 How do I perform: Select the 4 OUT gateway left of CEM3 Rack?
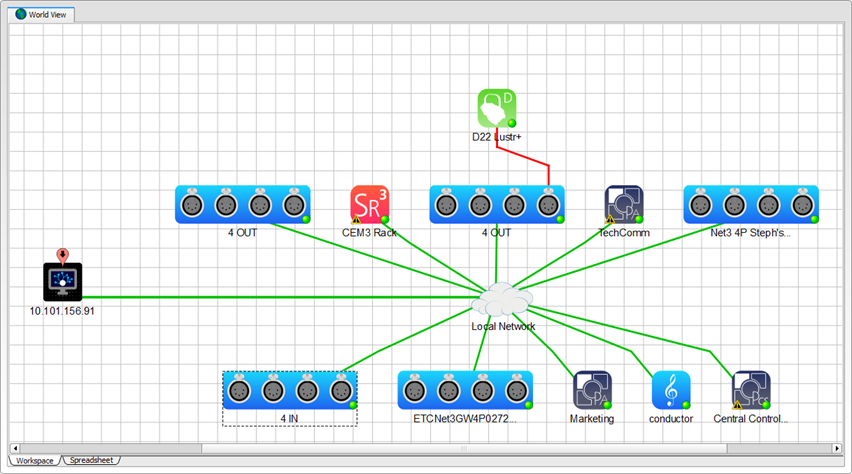[242, 204]
